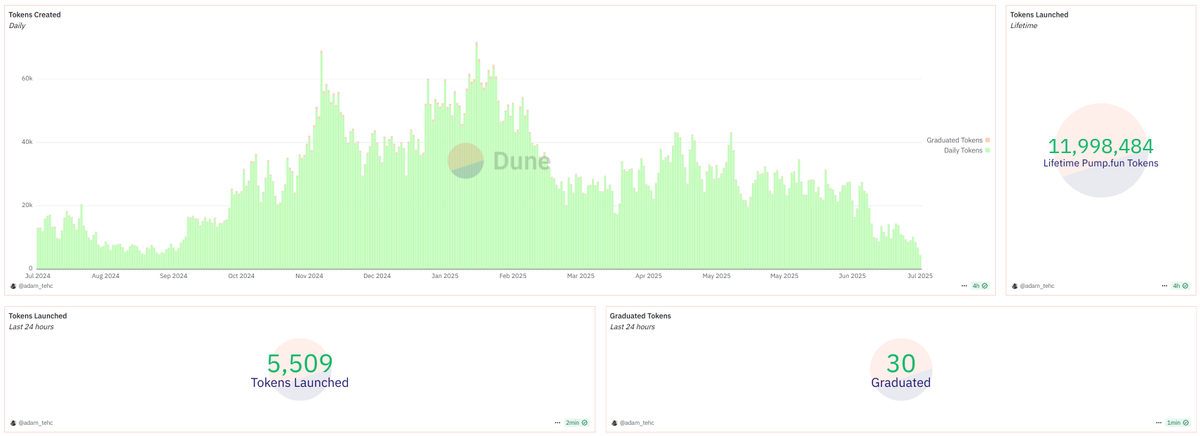Click the Nov 2024 x-axis label
1200x436 pixels.
point(309,275)
